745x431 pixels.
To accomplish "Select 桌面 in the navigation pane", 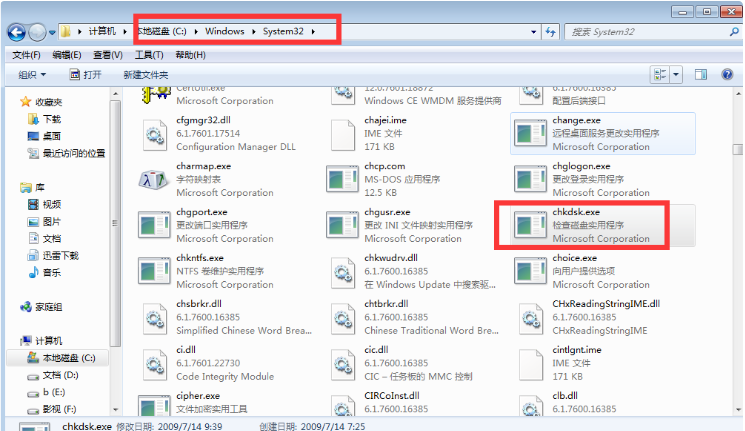I will pyautogui.click(x=52, y=136).
